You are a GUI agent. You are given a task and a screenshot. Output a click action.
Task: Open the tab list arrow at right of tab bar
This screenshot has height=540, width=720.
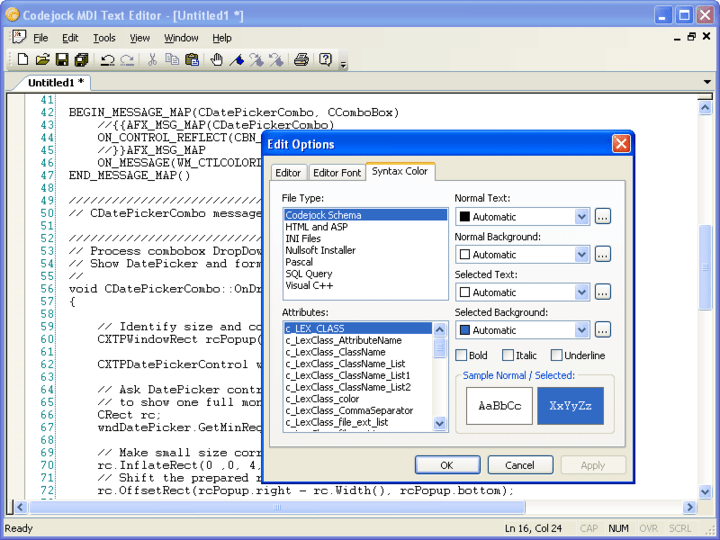coord(708,82)
